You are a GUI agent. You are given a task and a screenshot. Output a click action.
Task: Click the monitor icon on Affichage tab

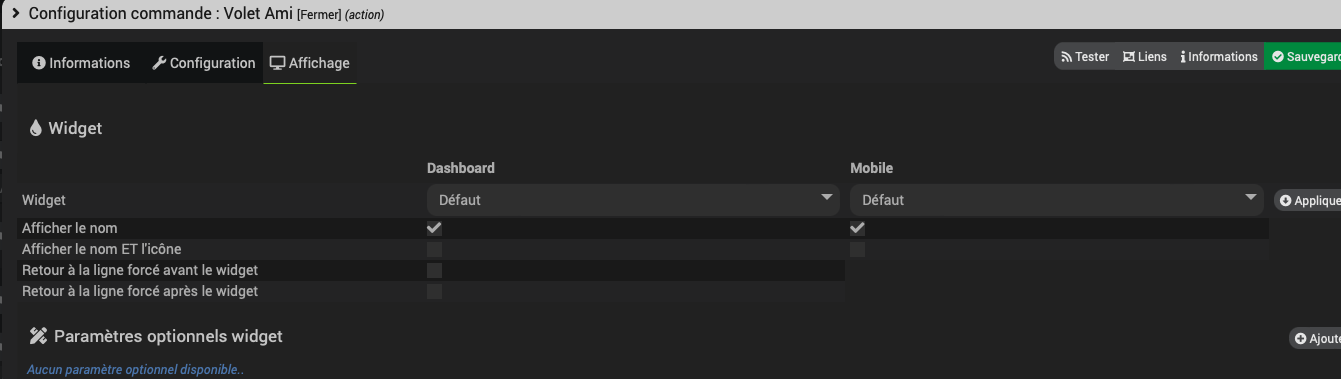click(x=278, y=63)
